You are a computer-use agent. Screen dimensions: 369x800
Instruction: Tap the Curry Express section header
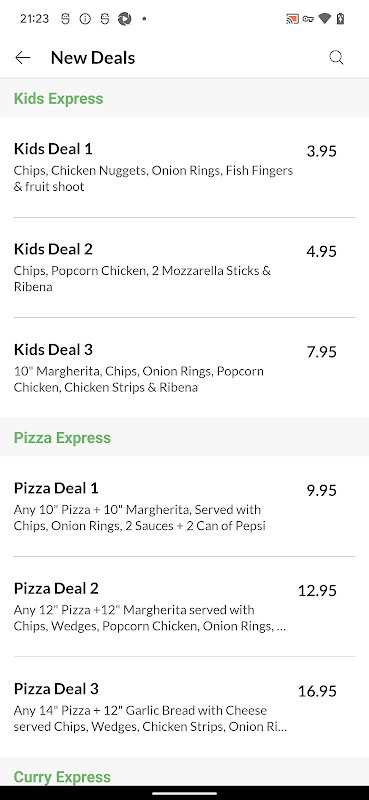coord(62,777)
